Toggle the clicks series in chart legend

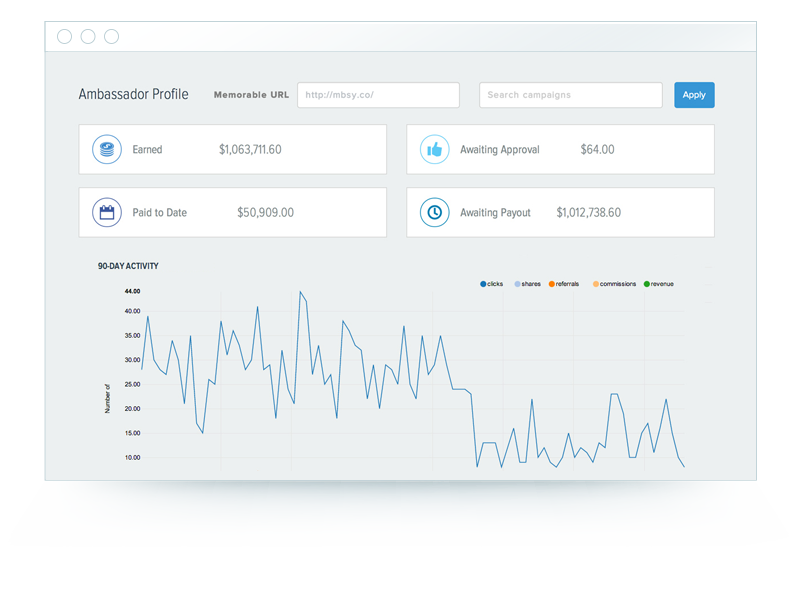point(491,284)
